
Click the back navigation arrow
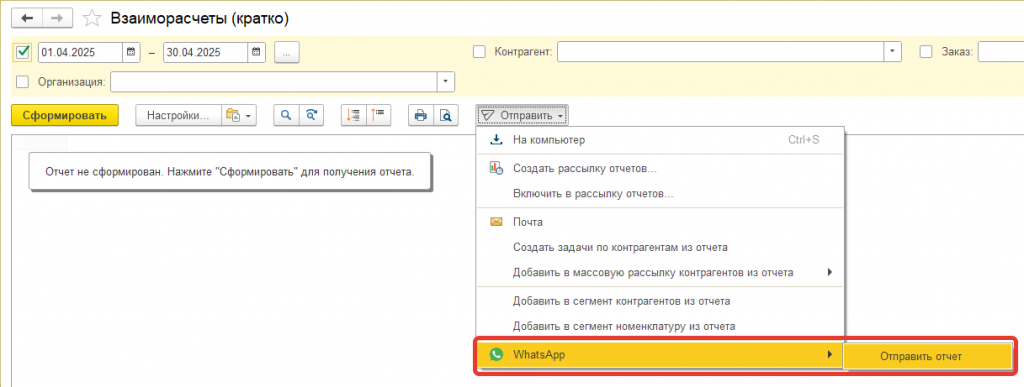(27, 18)
